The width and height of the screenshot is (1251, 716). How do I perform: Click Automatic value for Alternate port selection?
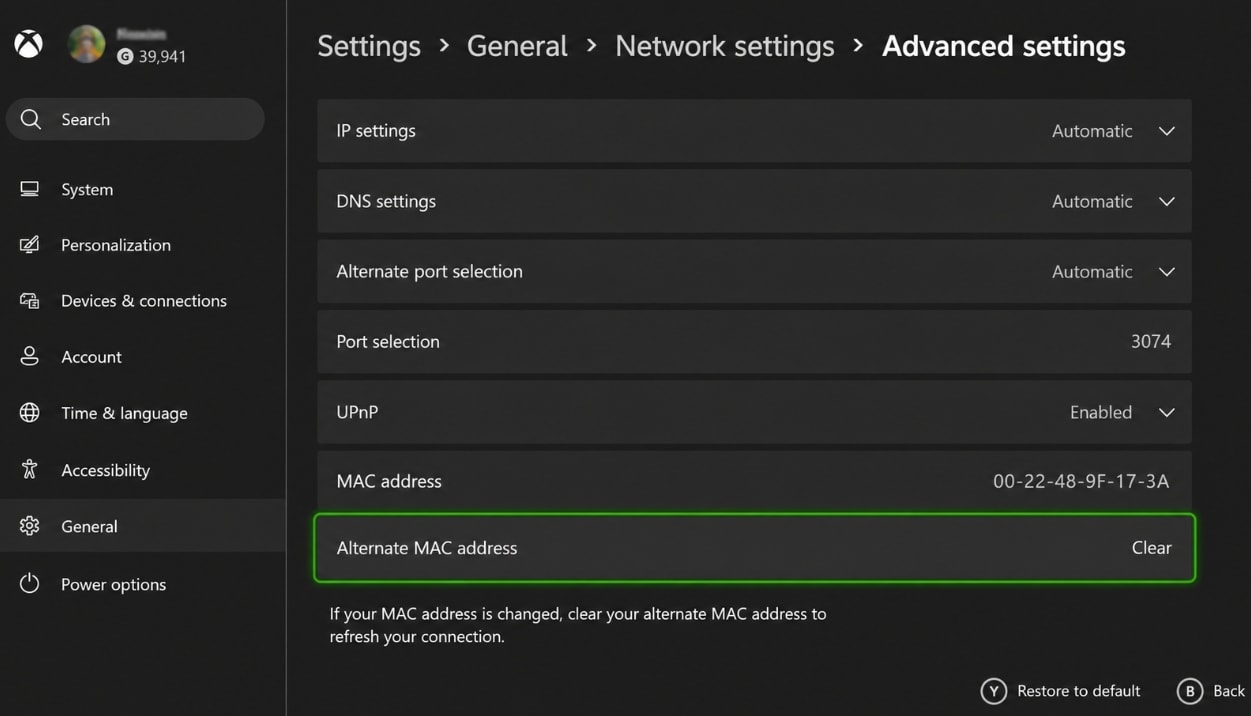(x=1092, y=272)
